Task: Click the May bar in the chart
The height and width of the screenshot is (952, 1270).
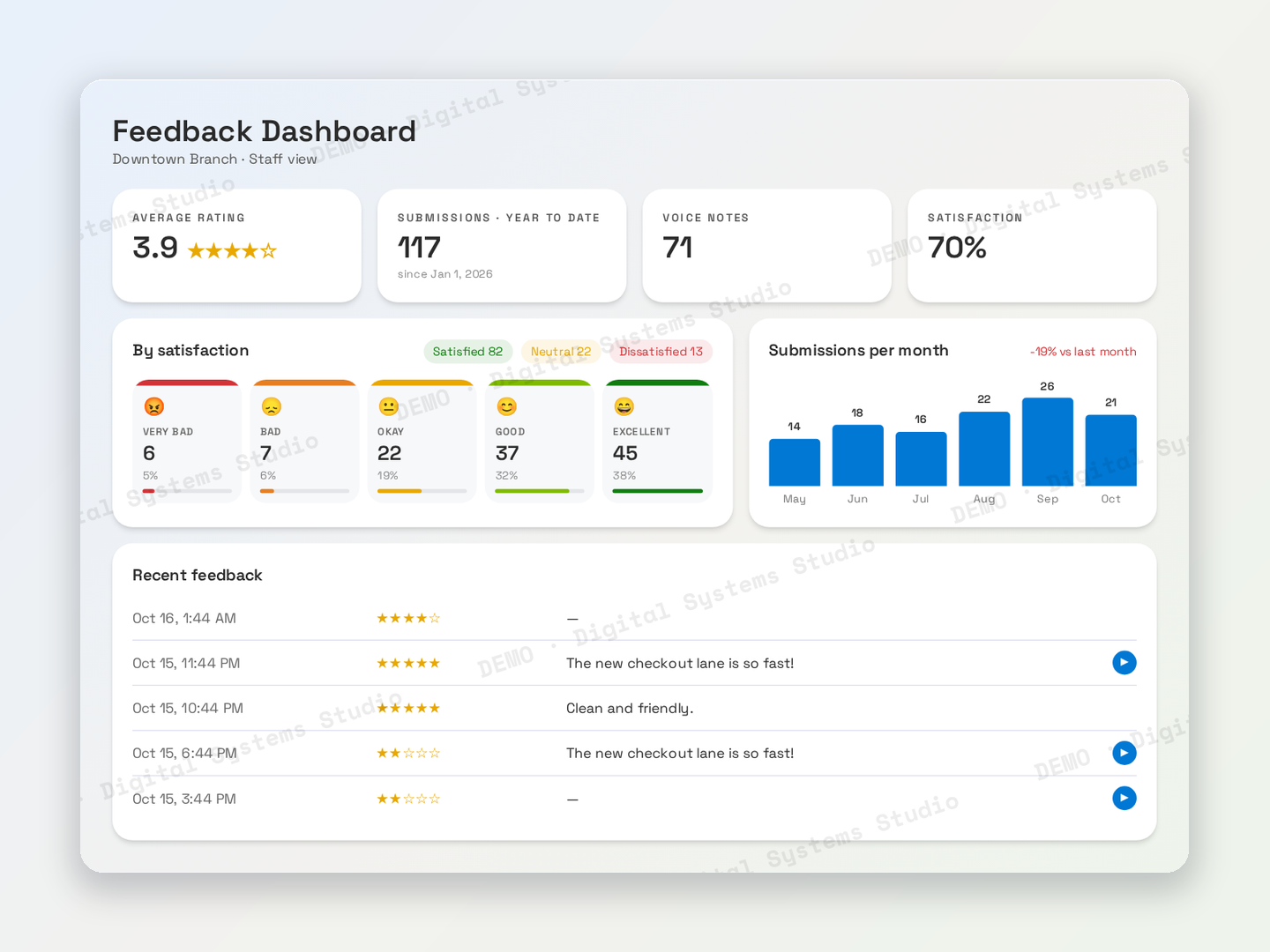Action: coord(795,463)
